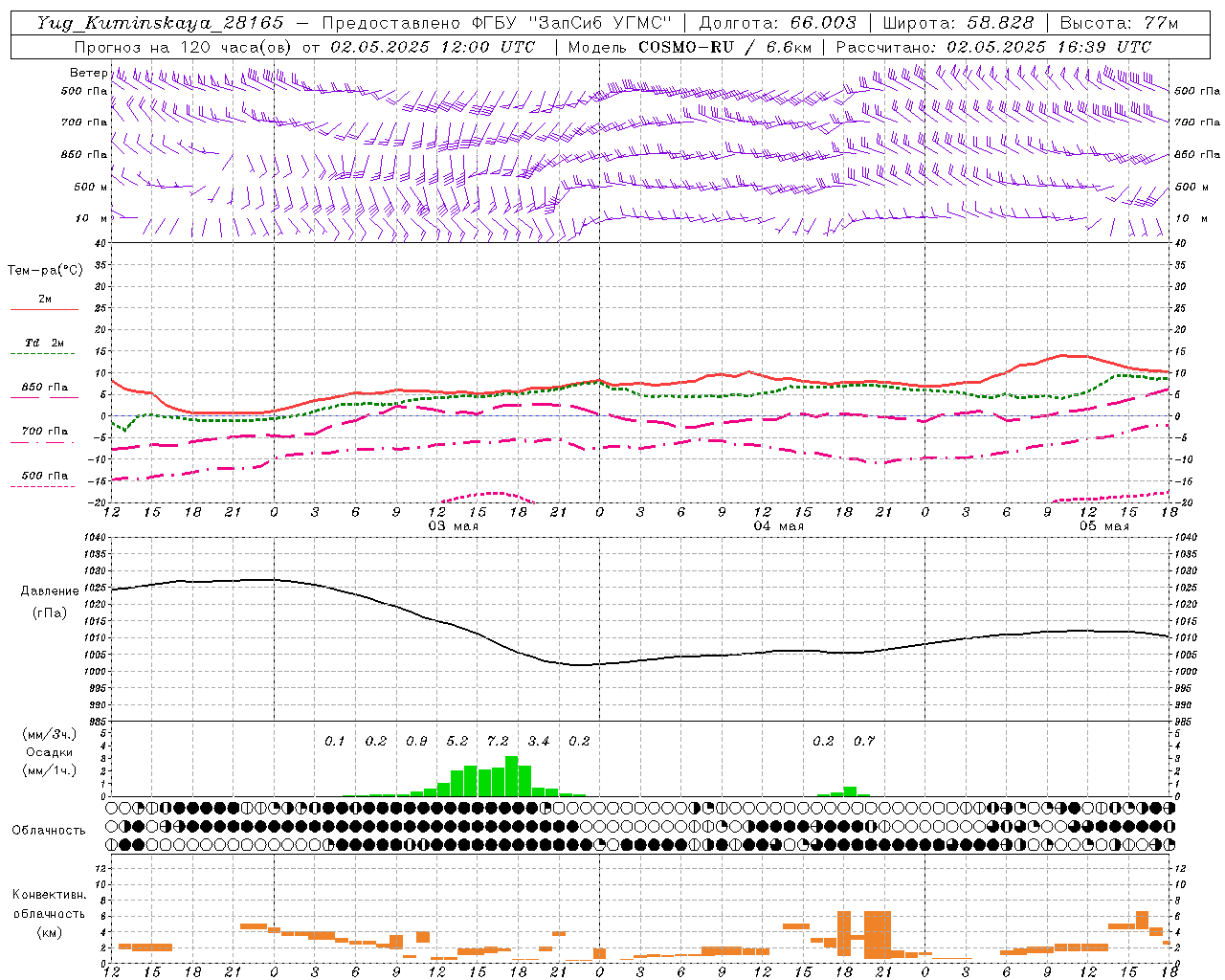Click the Широта: 58.828 field
Screen dimensions: 1225x980
(957, 23)
